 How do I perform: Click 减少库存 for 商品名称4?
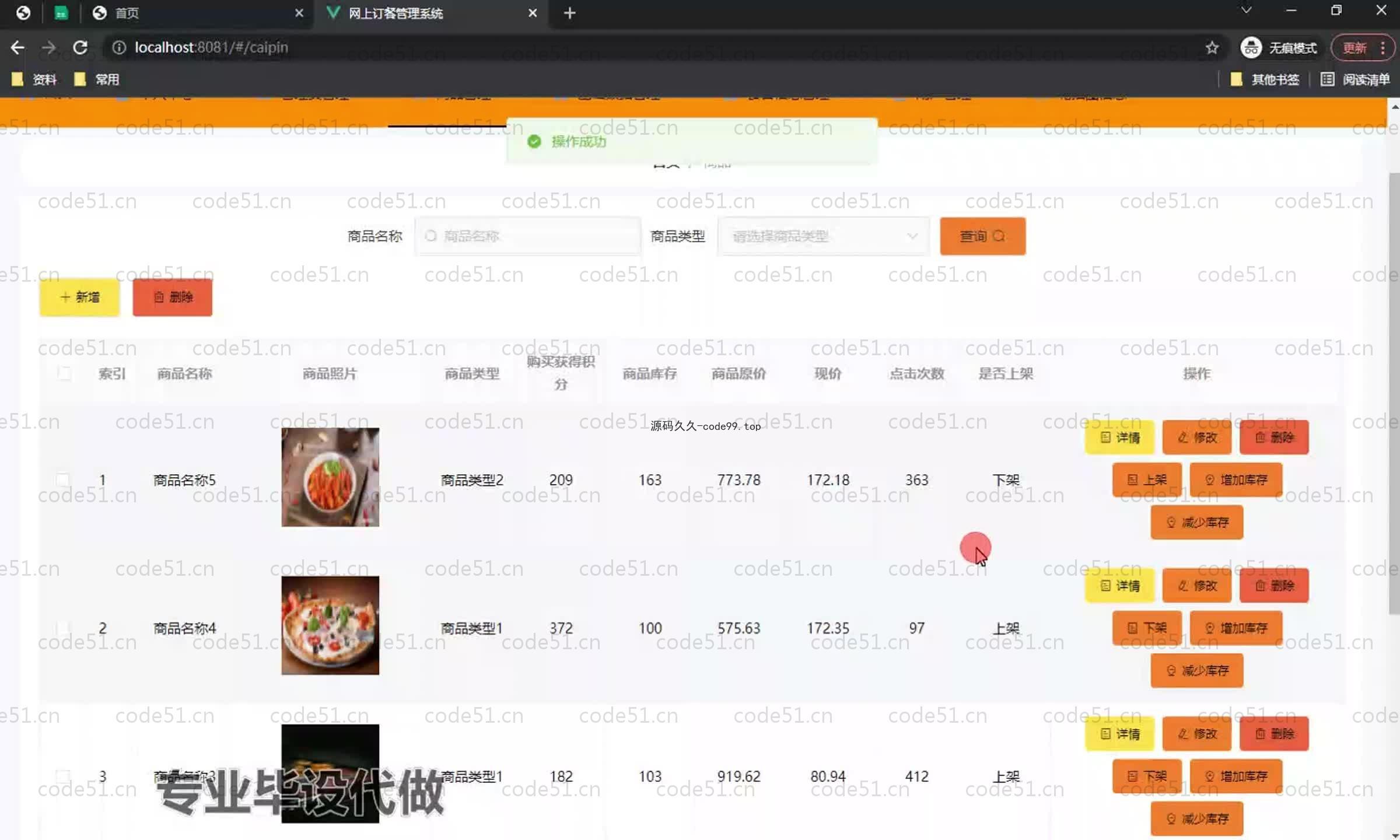click(x=1197, y=670)
